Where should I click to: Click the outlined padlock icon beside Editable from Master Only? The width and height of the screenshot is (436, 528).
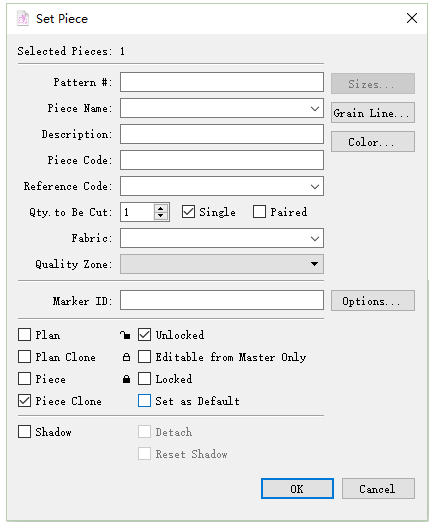[x=126, y=357]
